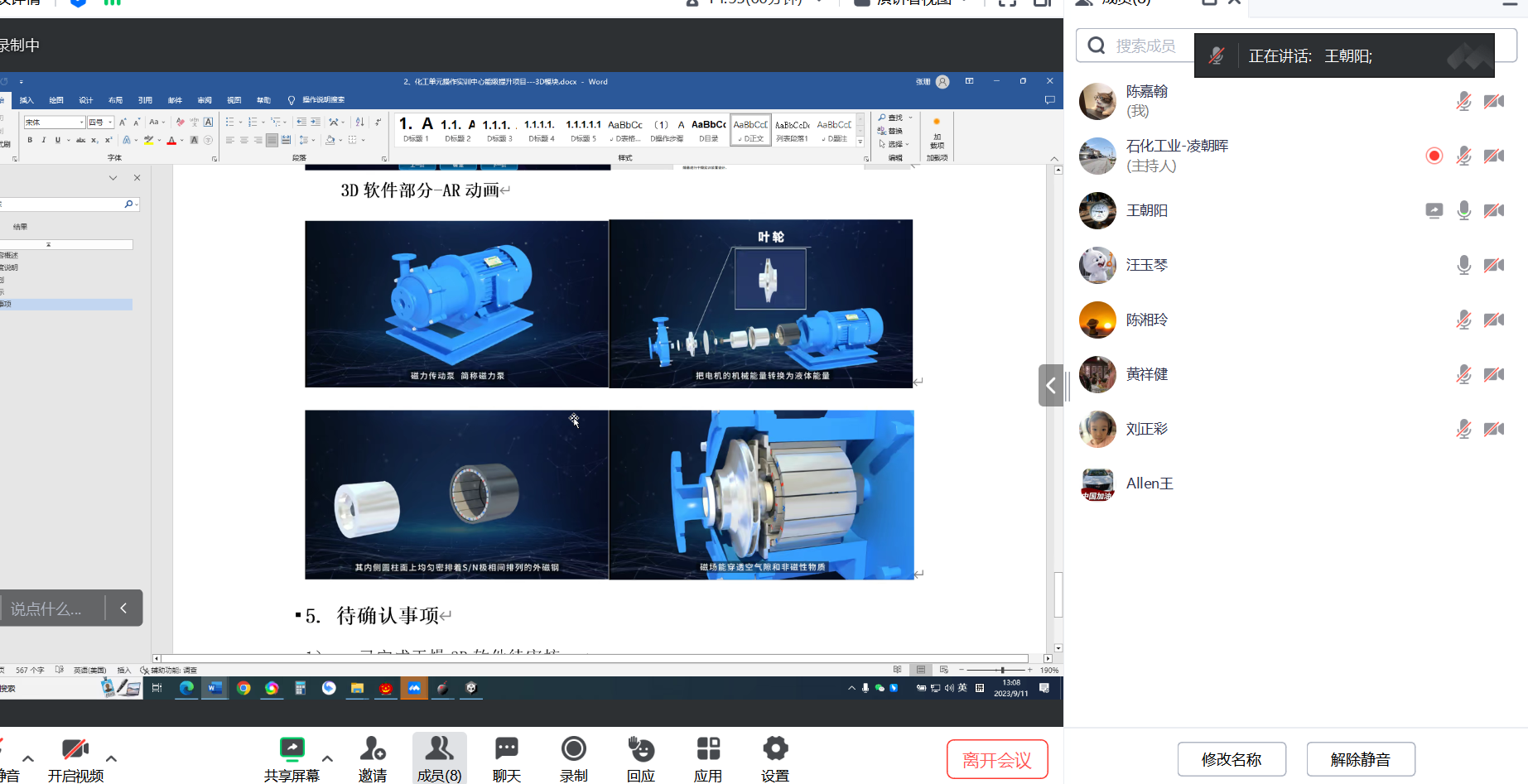Toggle the microphone icon beside 陈嘉翰
This screenshot has width=1528, height=784.
[x=1463, y=102]
